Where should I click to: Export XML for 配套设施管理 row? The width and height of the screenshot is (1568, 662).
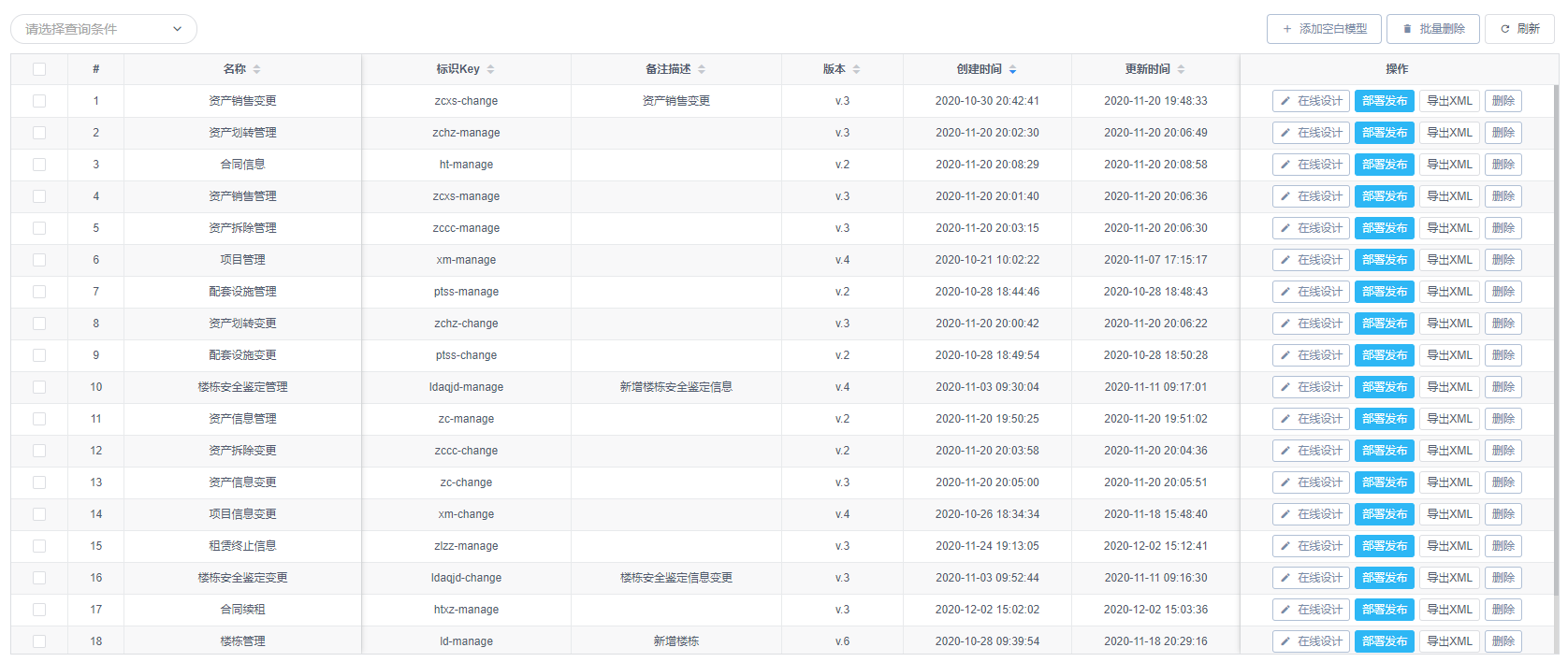(1449, 292)
